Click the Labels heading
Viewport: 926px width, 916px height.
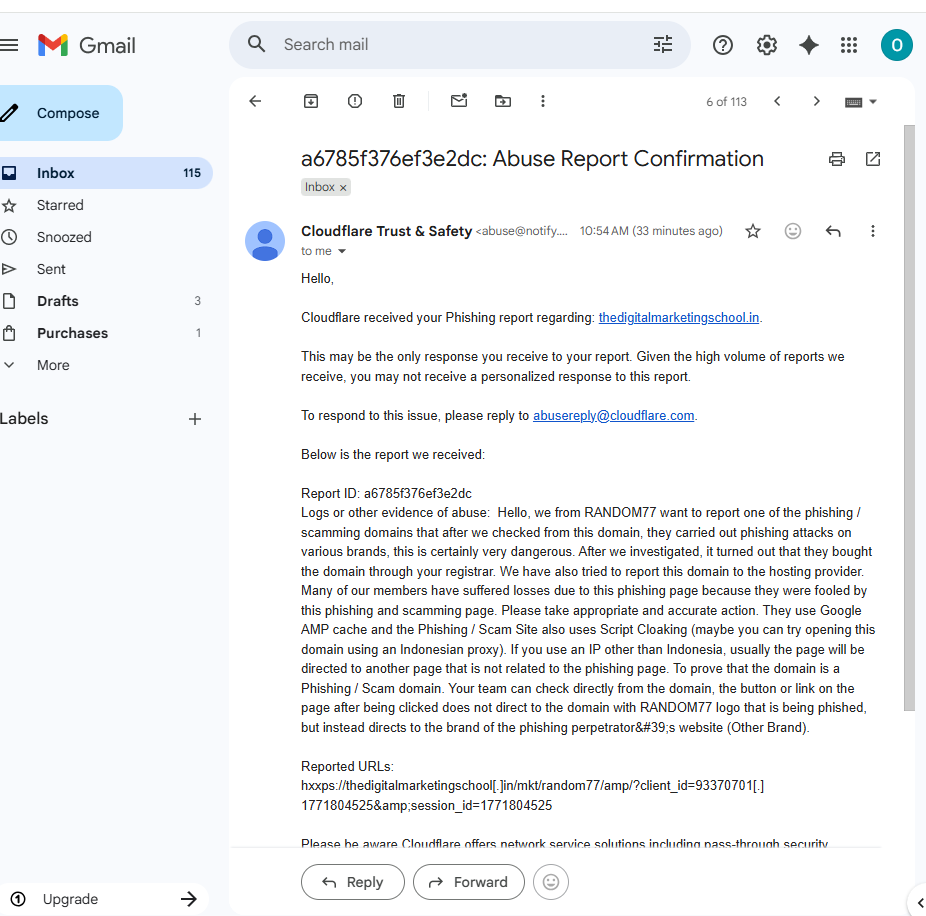coord(24,419)
